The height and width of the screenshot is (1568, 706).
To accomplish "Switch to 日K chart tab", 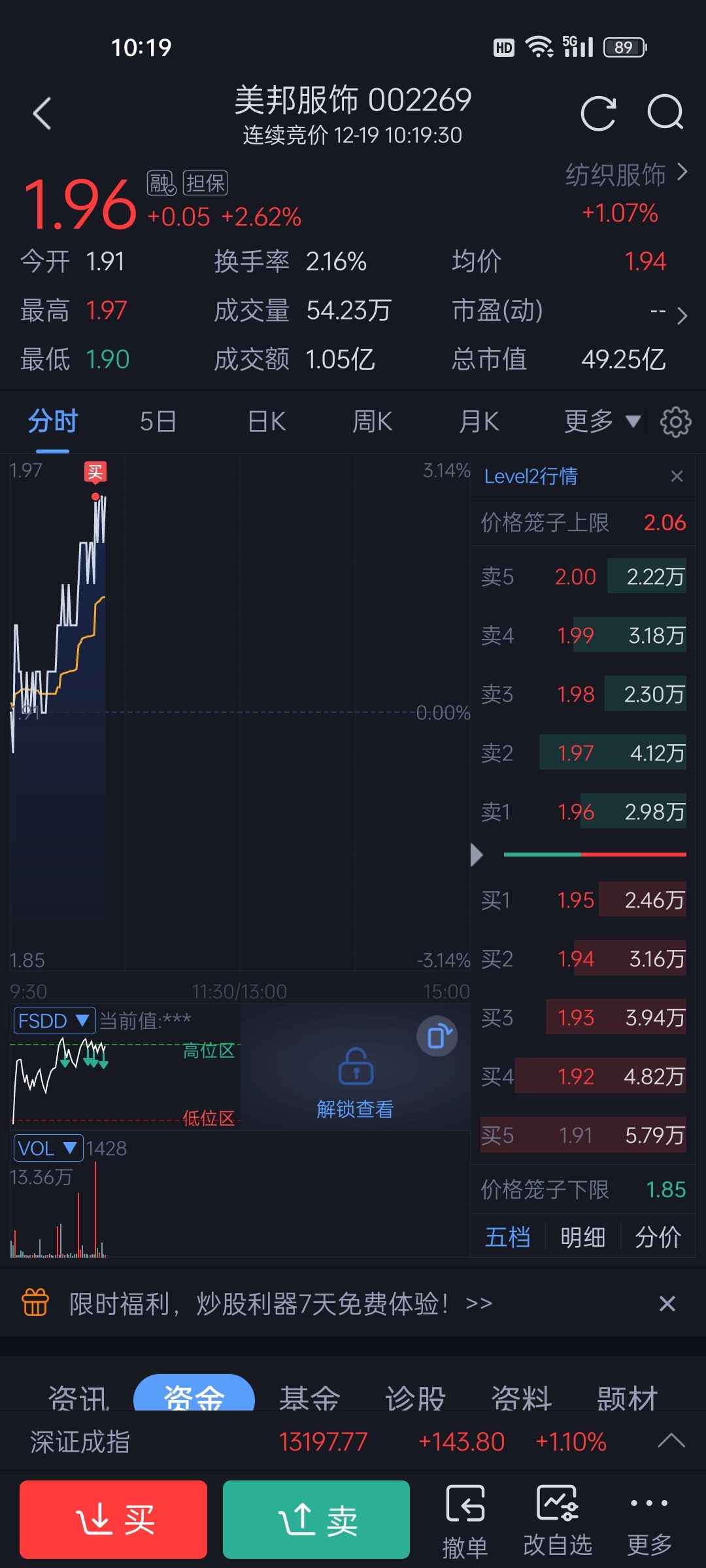I will click(267, 421).
